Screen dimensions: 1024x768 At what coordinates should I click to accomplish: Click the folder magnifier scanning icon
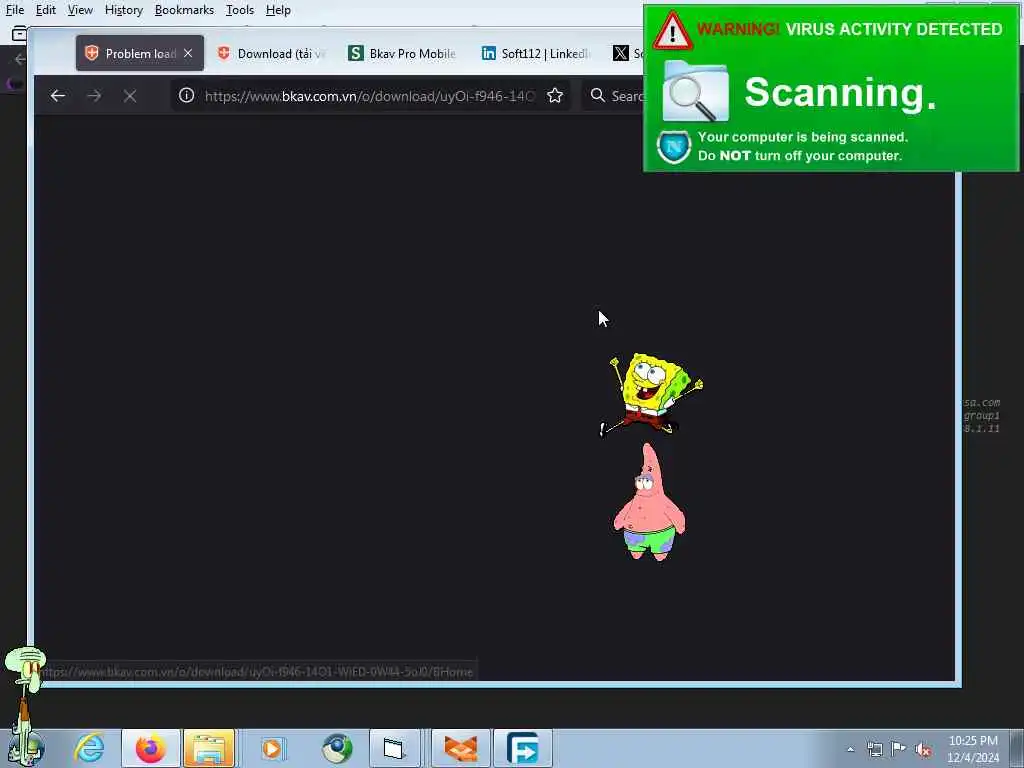(x=695, y=91)
